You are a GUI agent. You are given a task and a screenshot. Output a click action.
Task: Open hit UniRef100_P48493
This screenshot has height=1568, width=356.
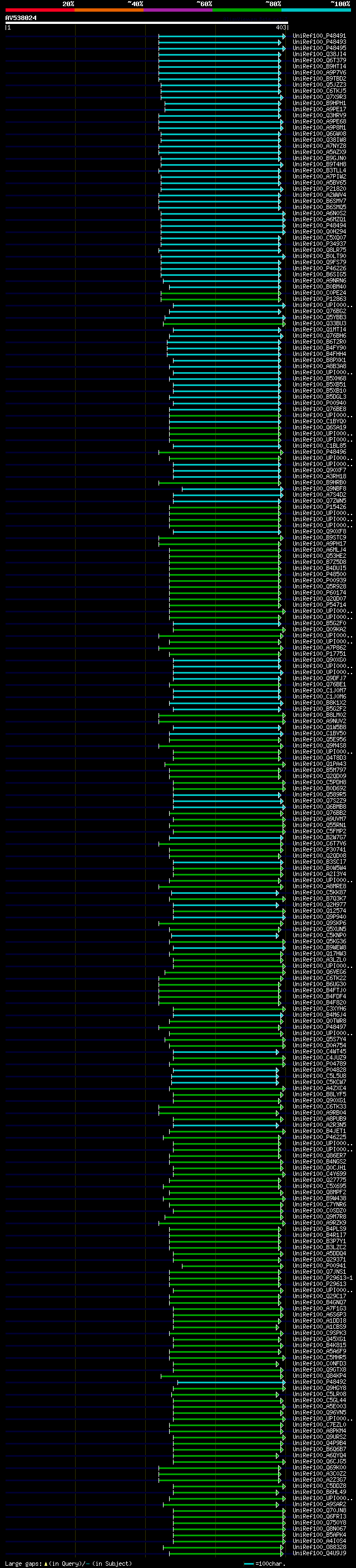coord(319,42)
